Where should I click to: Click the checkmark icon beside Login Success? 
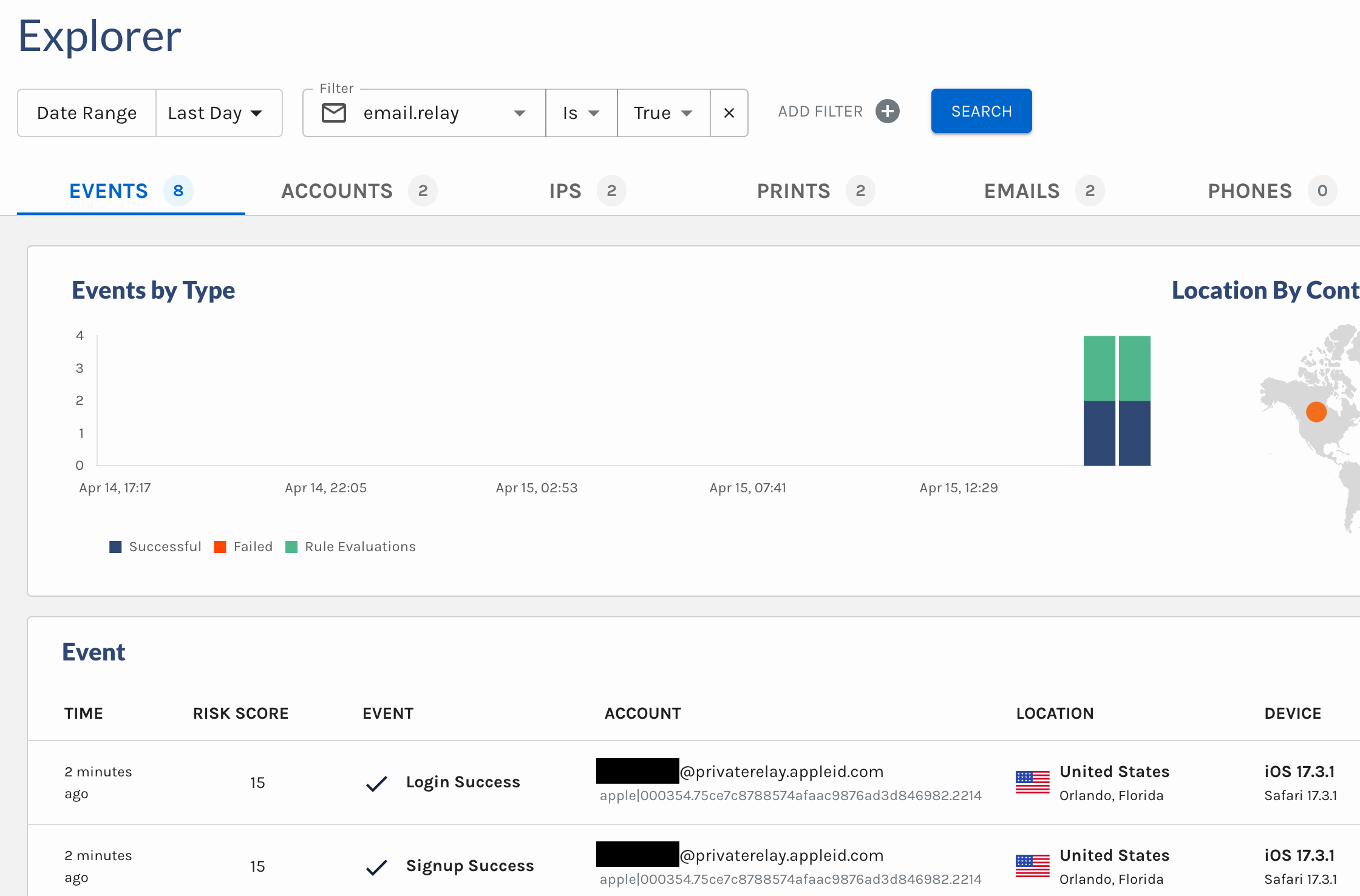point(377,783)
